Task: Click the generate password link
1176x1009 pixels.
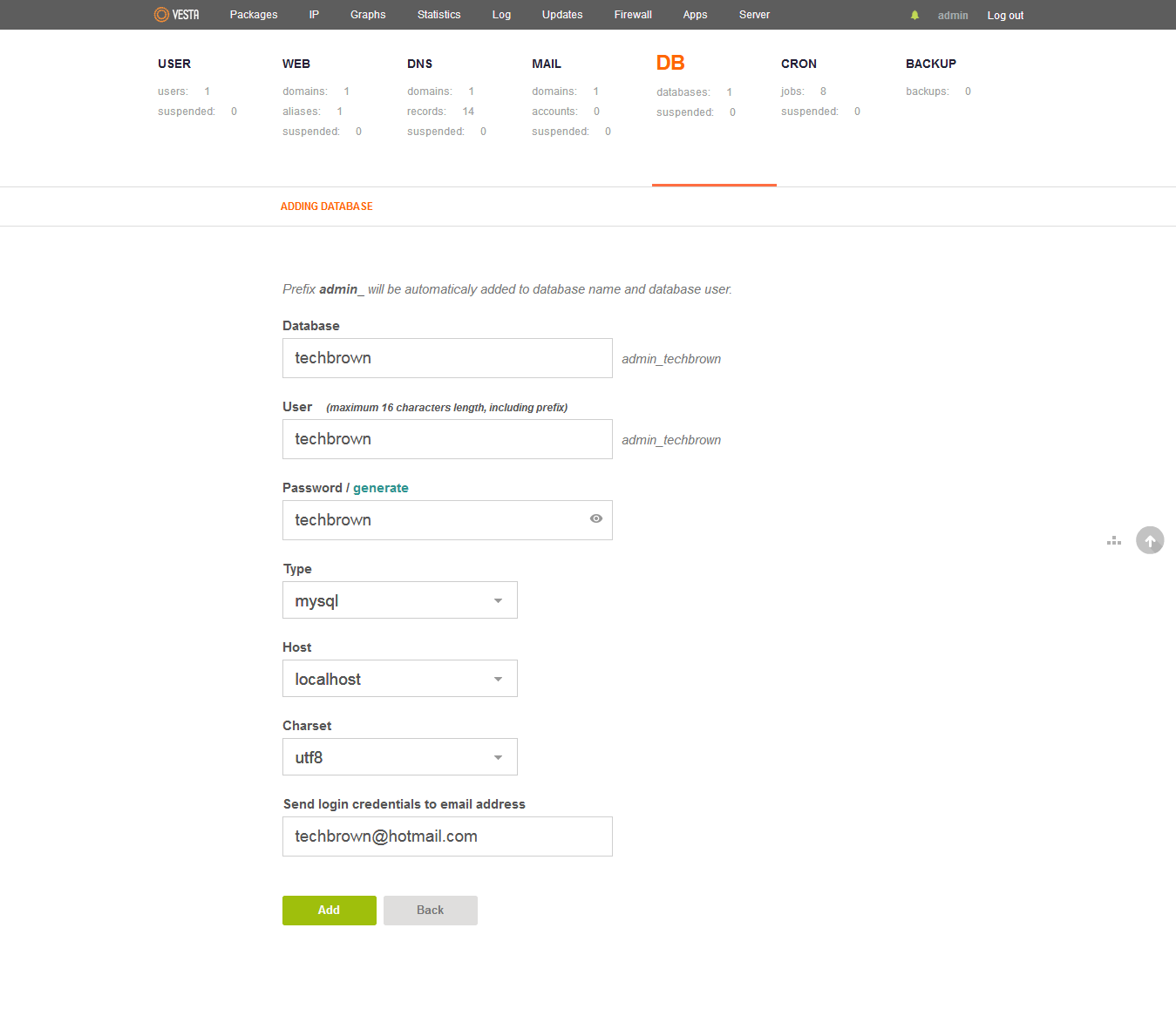Action: [x=380, y=488]
